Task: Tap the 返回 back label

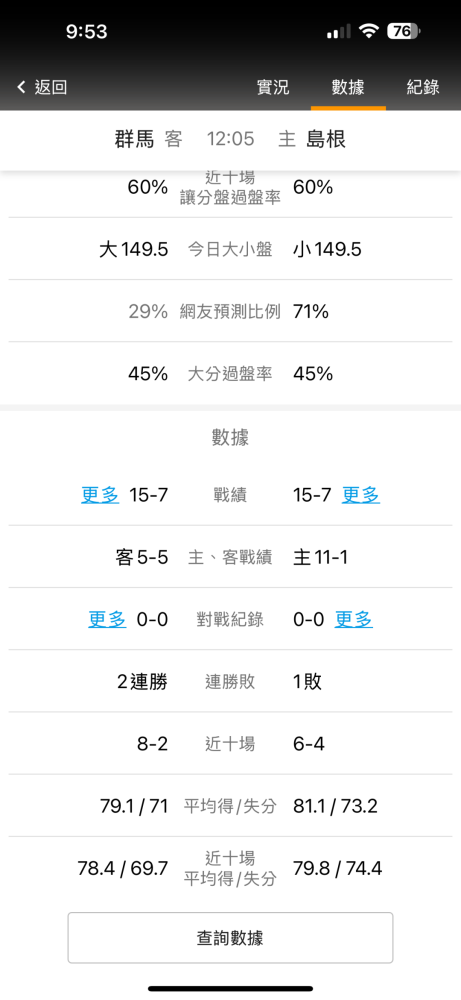Action: pyautogui.click(x=50, y=87)
